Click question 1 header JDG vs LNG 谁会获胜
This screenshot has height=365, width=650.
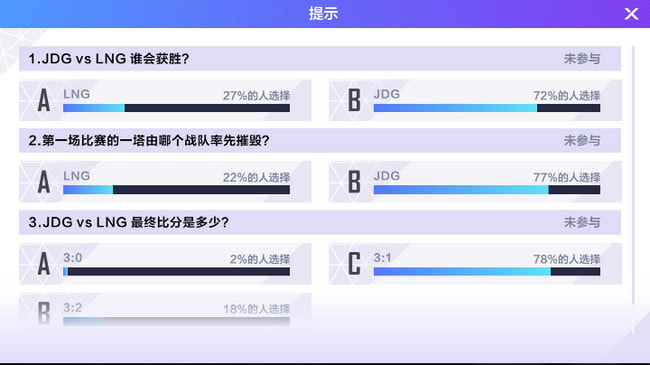pos(109,58)
